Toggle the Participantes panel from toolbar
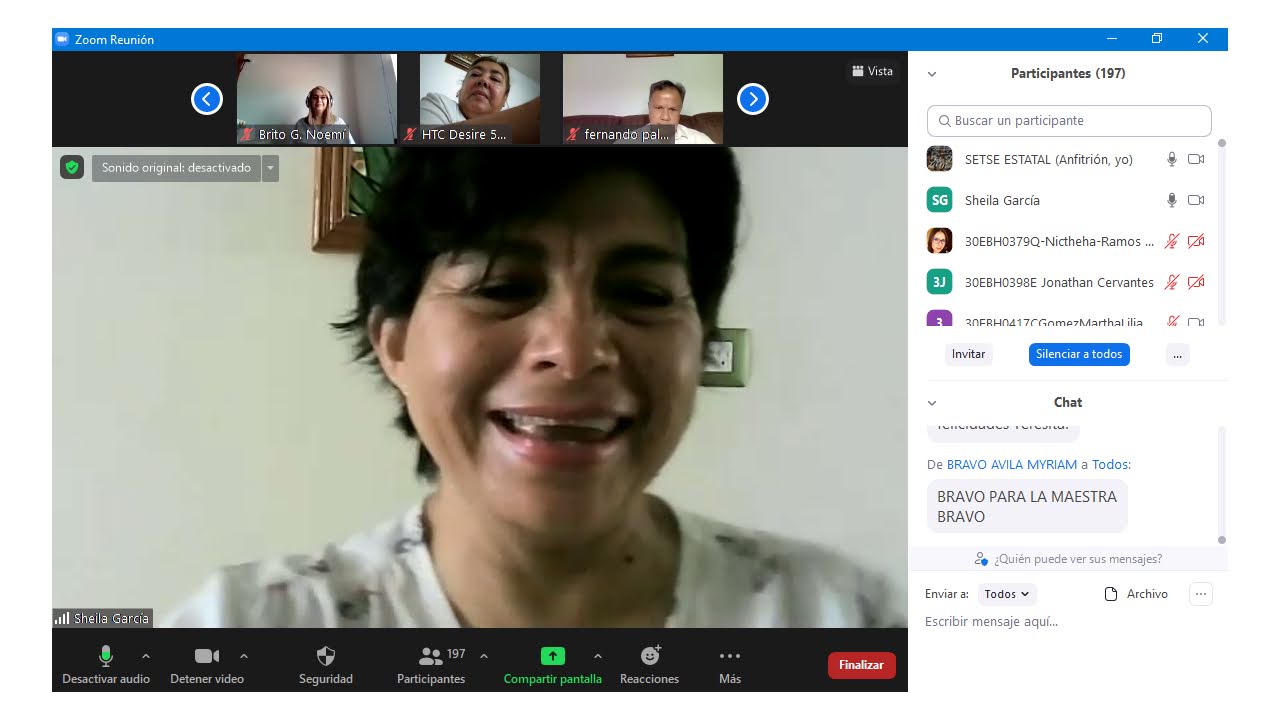The image size is (1280, 720). (x=431, y=664)
